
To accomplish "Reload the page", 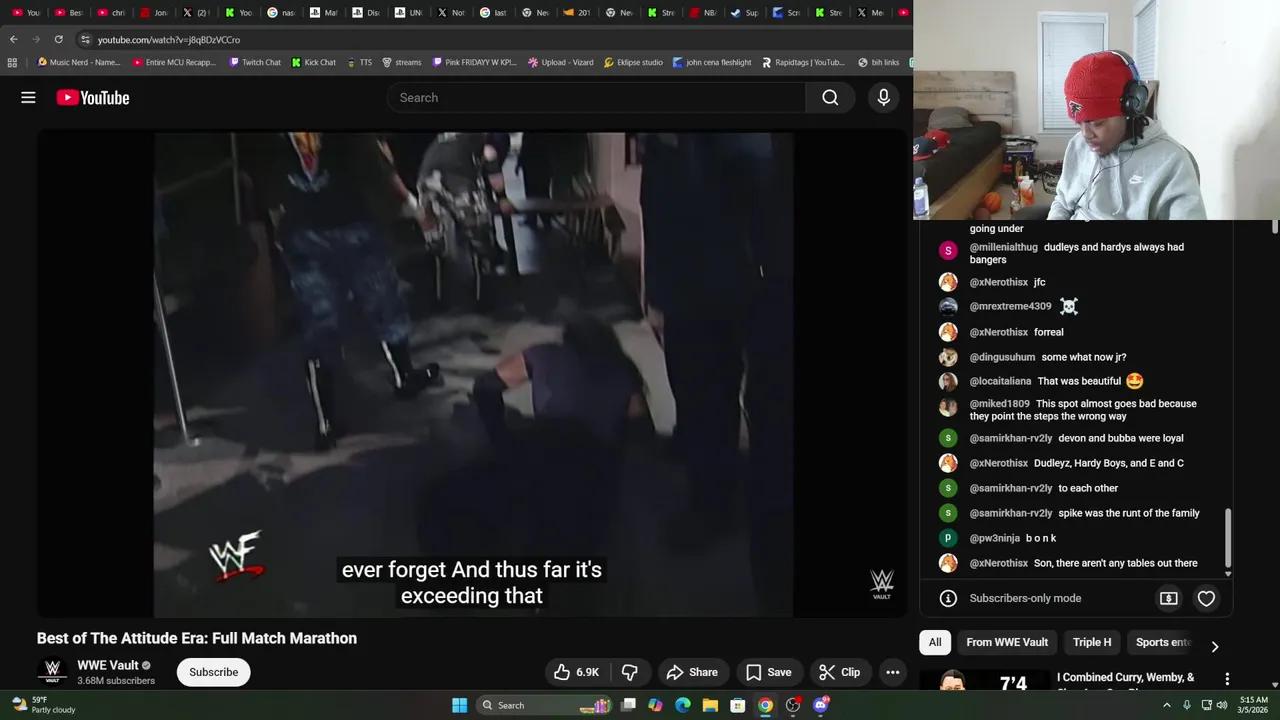I will coord(58,39).
